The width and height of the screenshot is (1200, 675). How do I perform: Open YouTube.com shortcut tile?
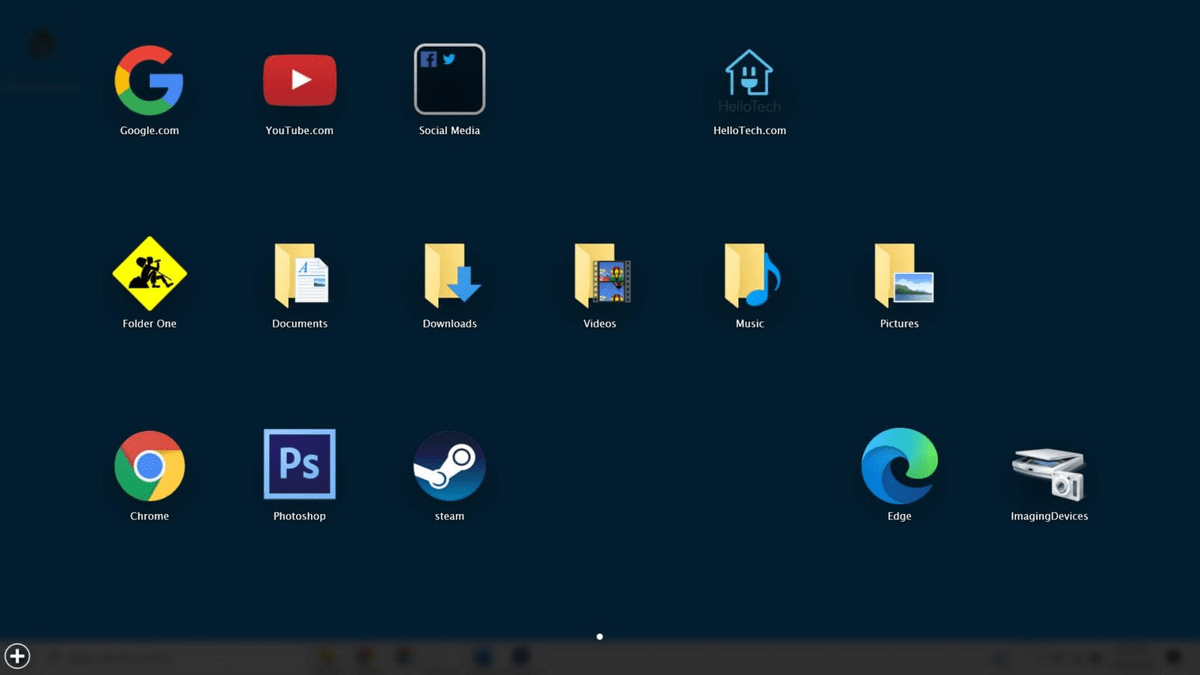pyautogui.click(x=299, y=78)
